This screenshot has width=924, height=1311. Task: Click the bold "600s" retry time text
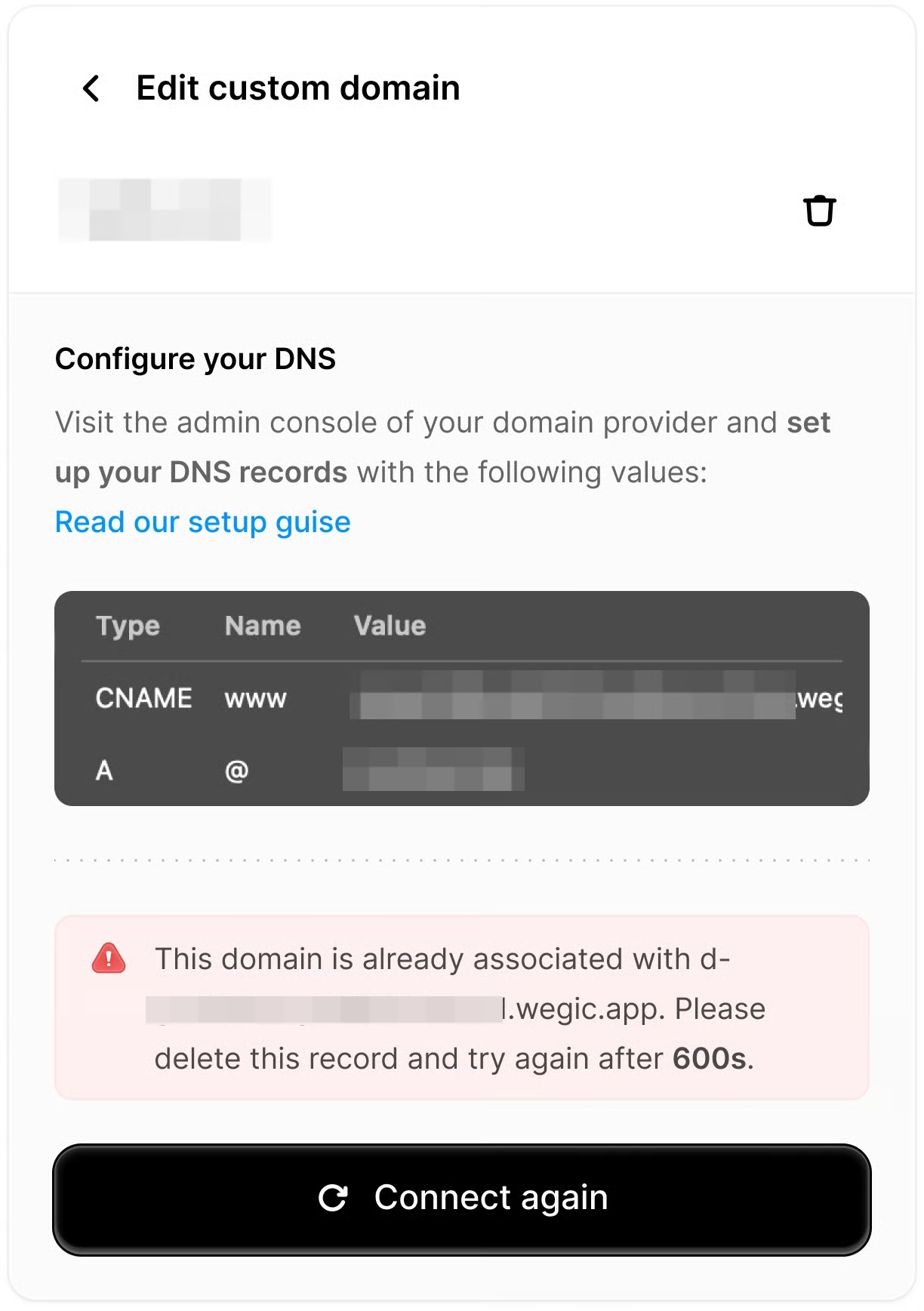tap(710, 1059)
